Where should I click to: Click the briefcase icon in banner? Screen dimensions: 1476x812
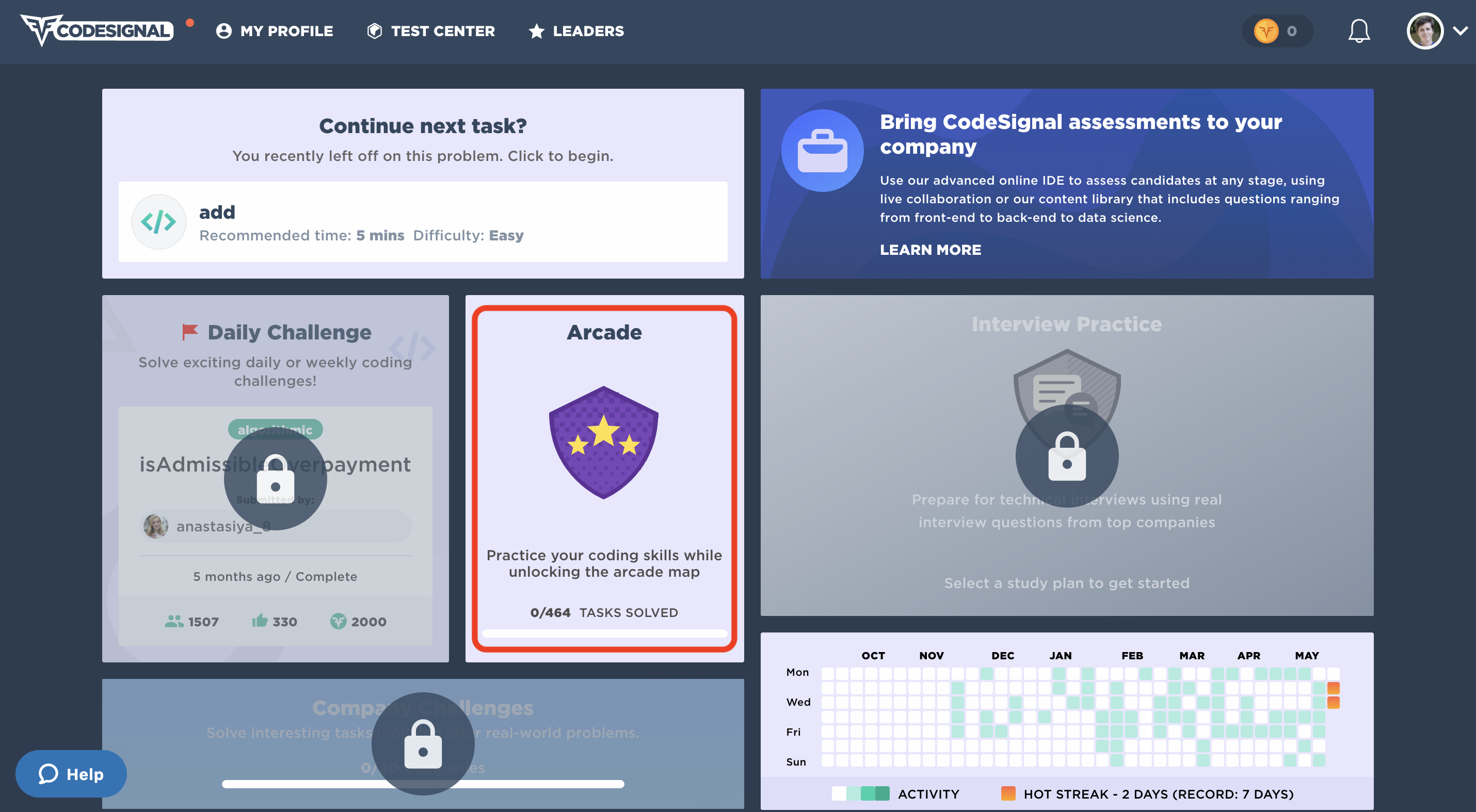click(x=822, y=151)
